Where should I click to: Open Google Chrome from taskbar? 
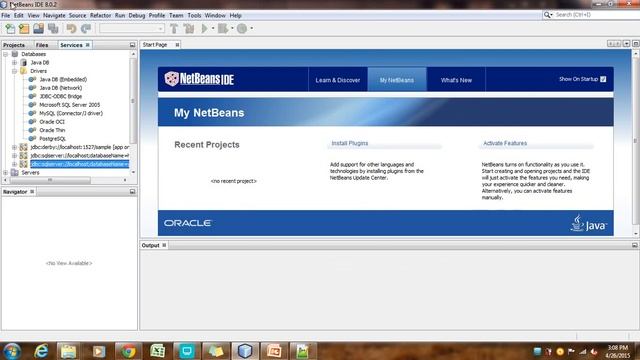click(x=128, y=351)
